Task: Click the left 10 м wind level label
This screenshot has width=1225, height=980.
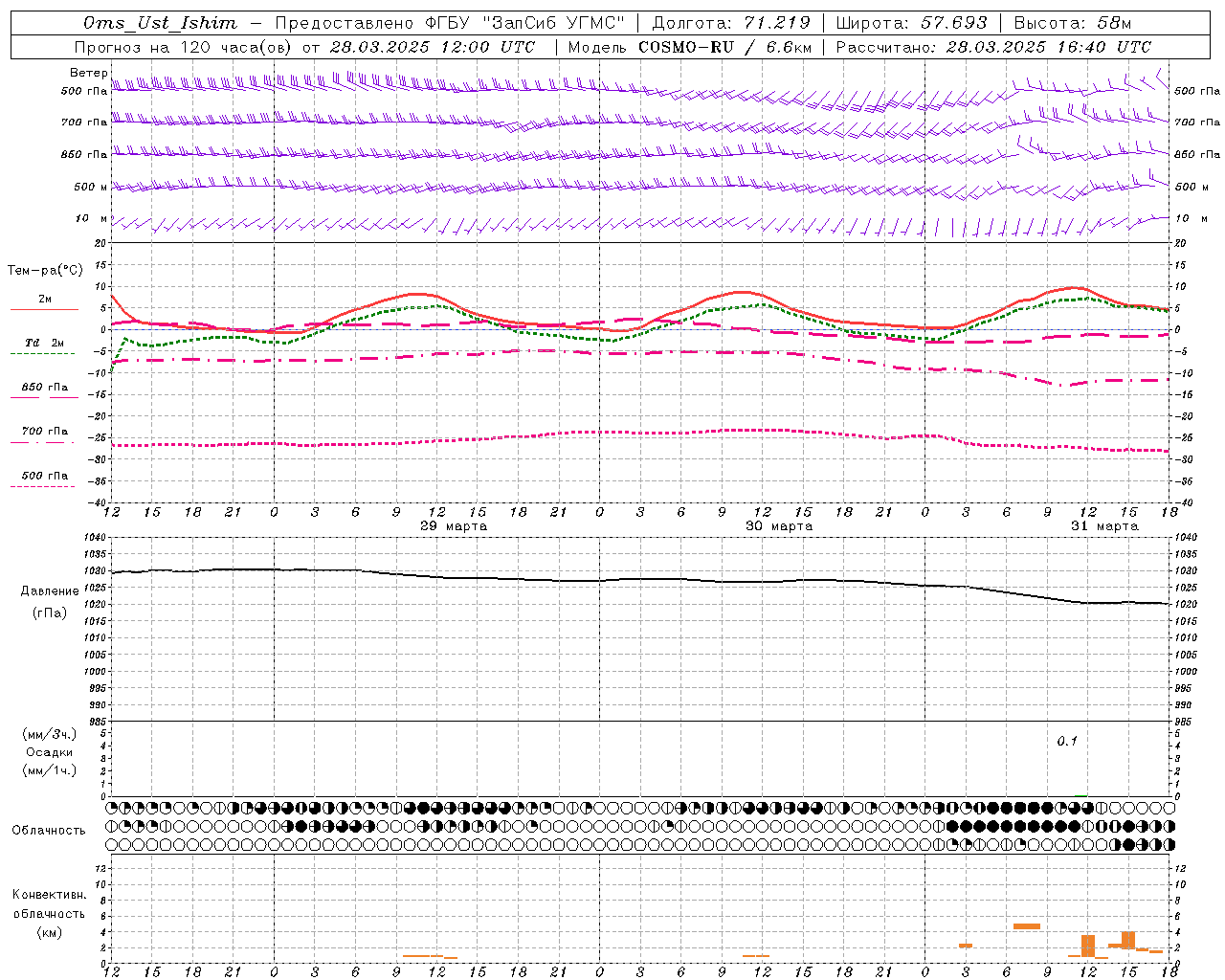Action: [x=91, y=218]
